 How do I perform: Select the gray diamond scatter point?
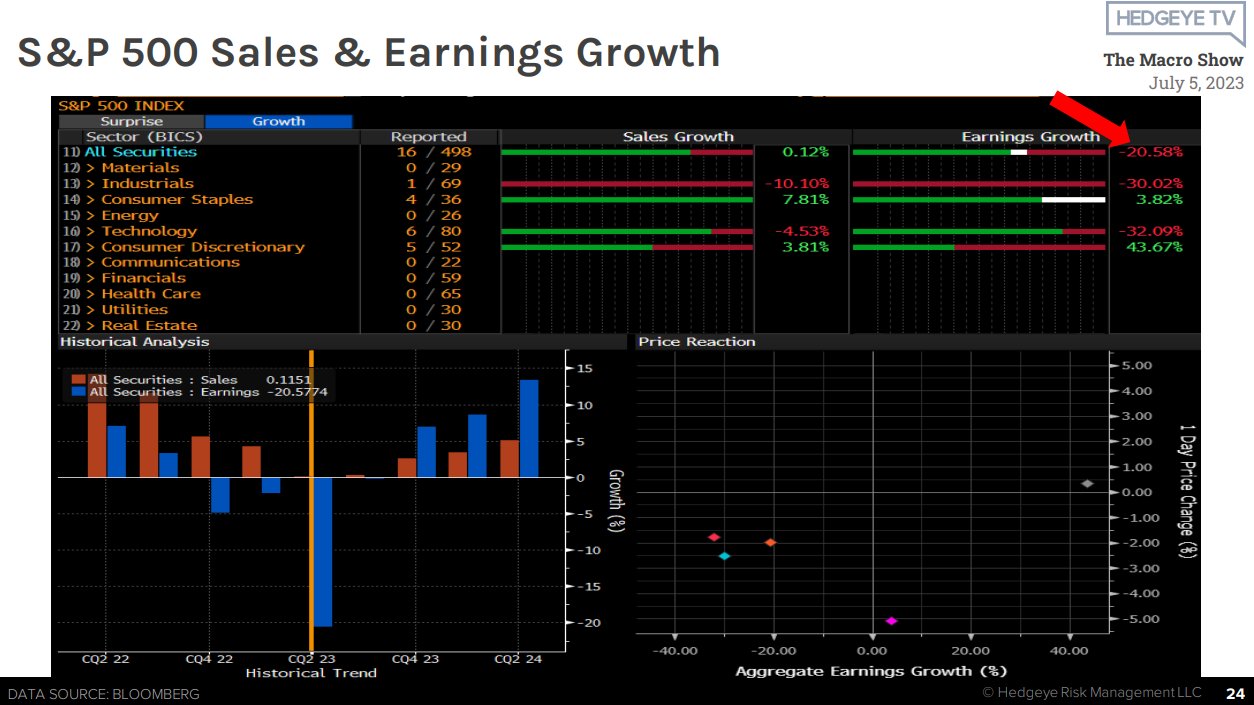[1087, 484]
